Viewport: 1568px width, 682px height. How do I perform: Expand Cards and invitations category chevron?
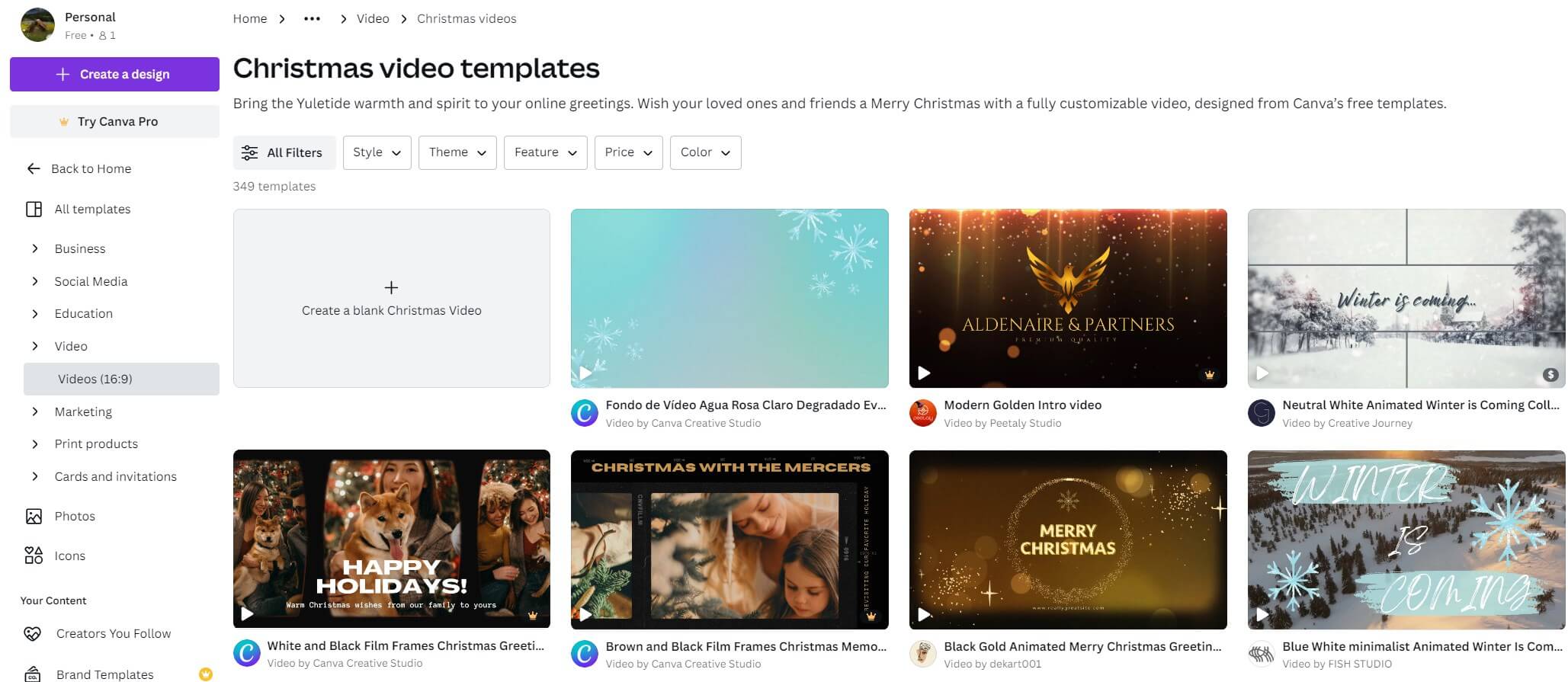click(34, 476)
